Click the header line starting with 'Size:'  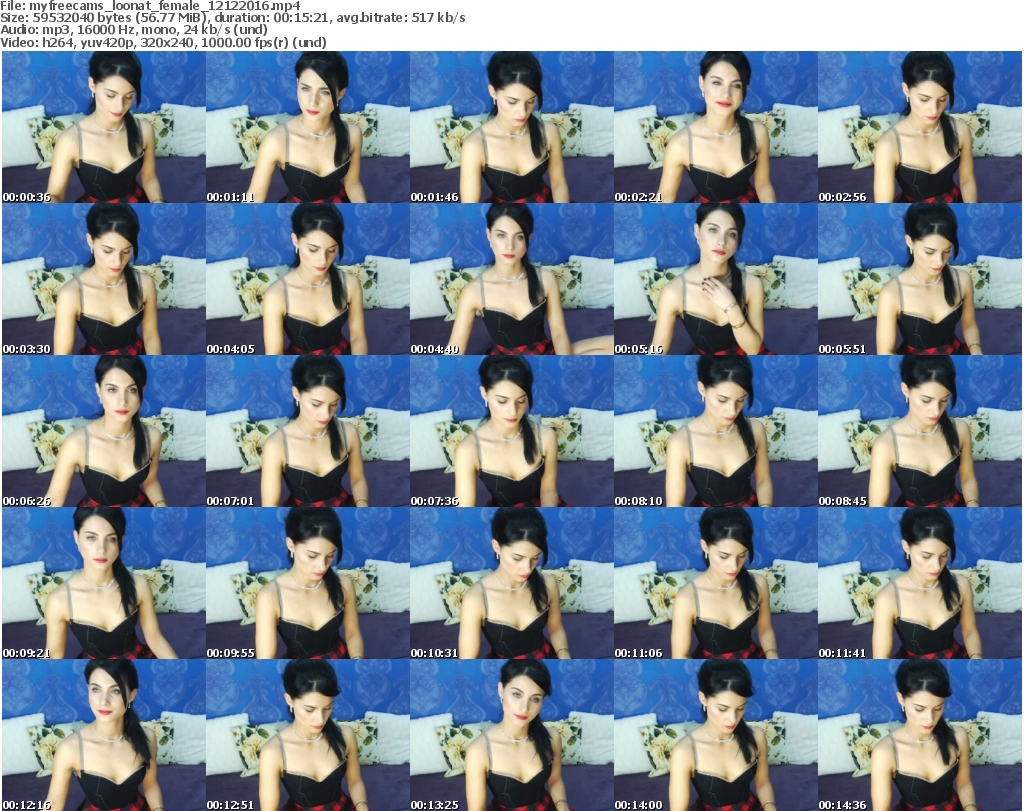pyautogui.click(x=232, y=18)
